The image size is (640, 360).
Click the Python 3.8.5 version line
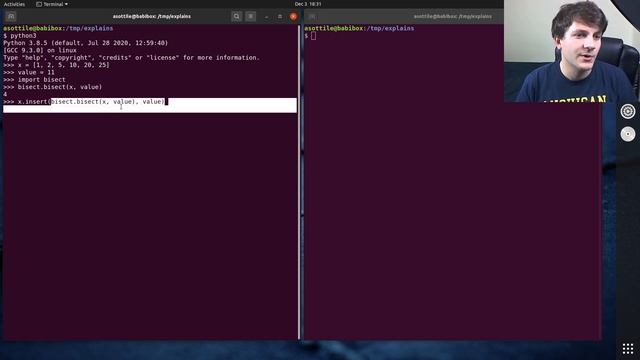point(86,43)
